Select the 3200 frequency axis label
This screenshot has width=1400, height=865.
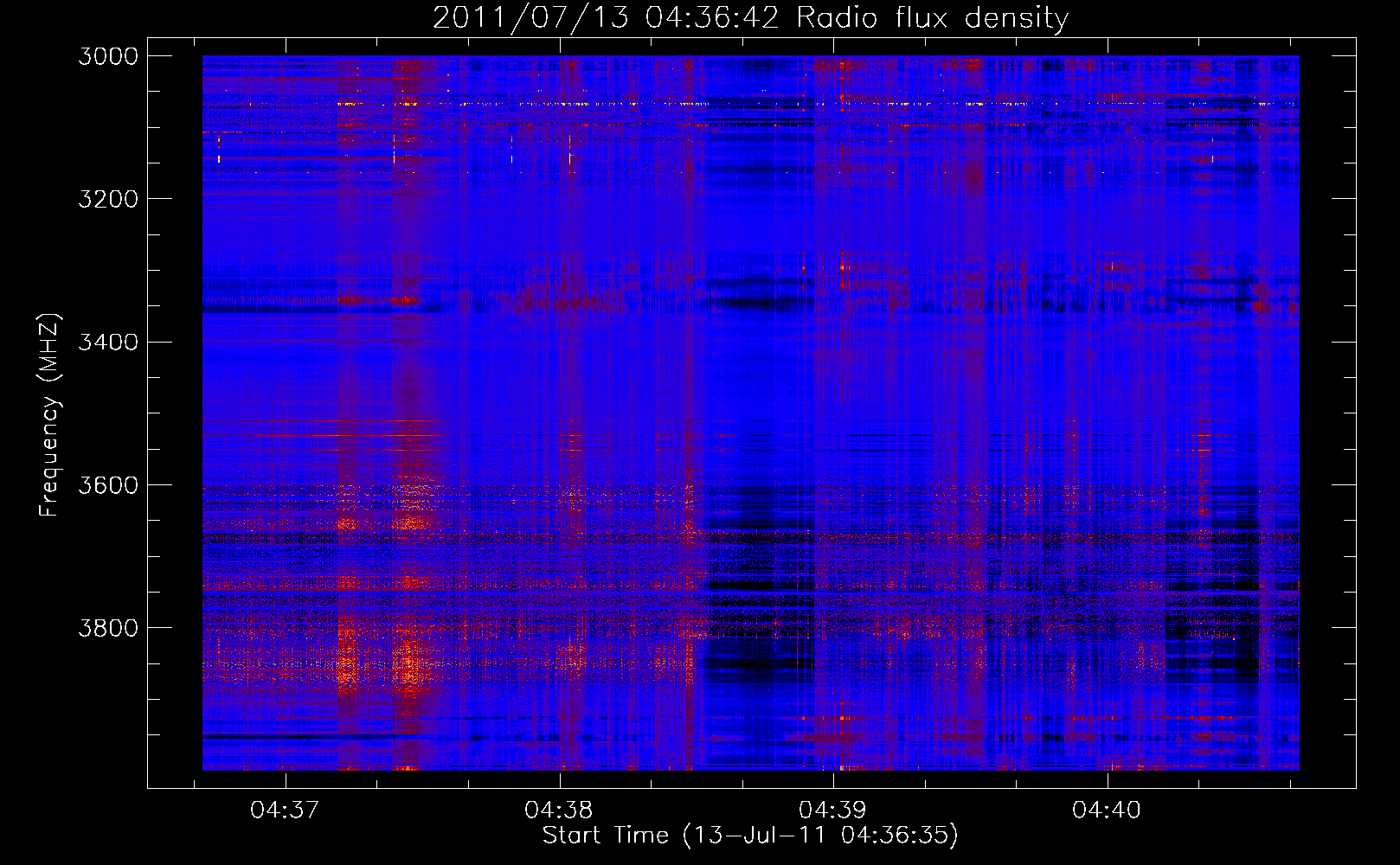tap(107, 199)
